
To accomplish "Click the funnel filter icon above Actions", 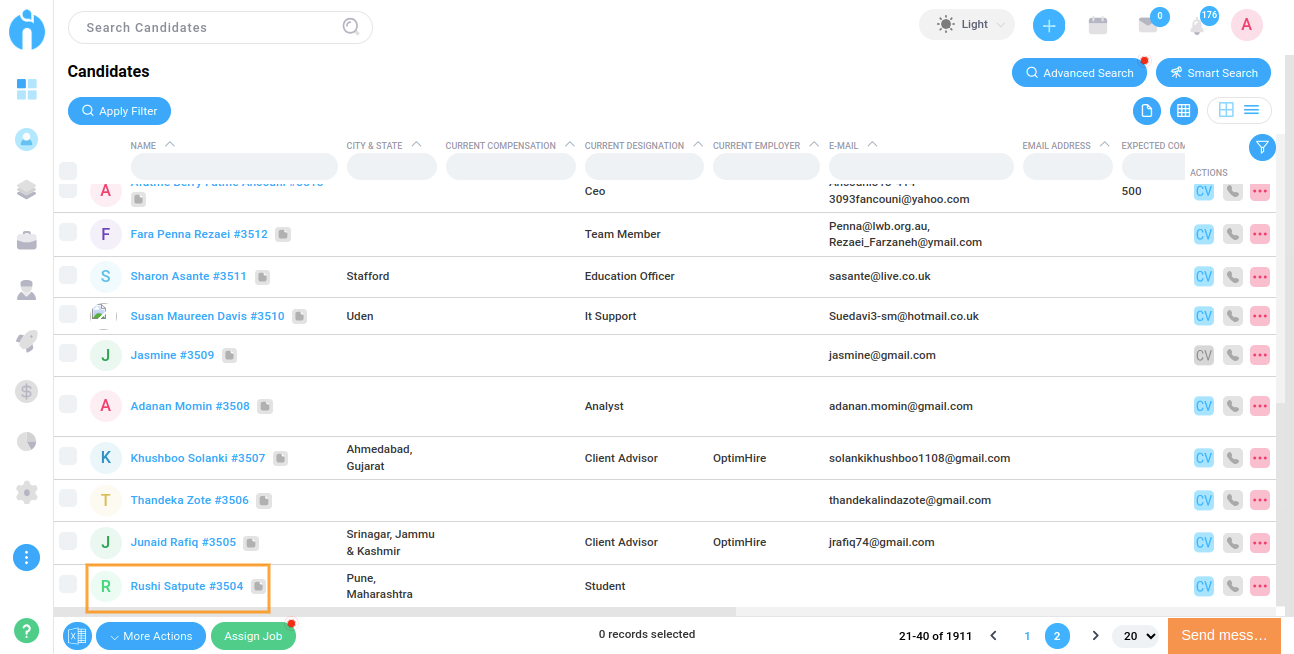I will click(1262, 147).
